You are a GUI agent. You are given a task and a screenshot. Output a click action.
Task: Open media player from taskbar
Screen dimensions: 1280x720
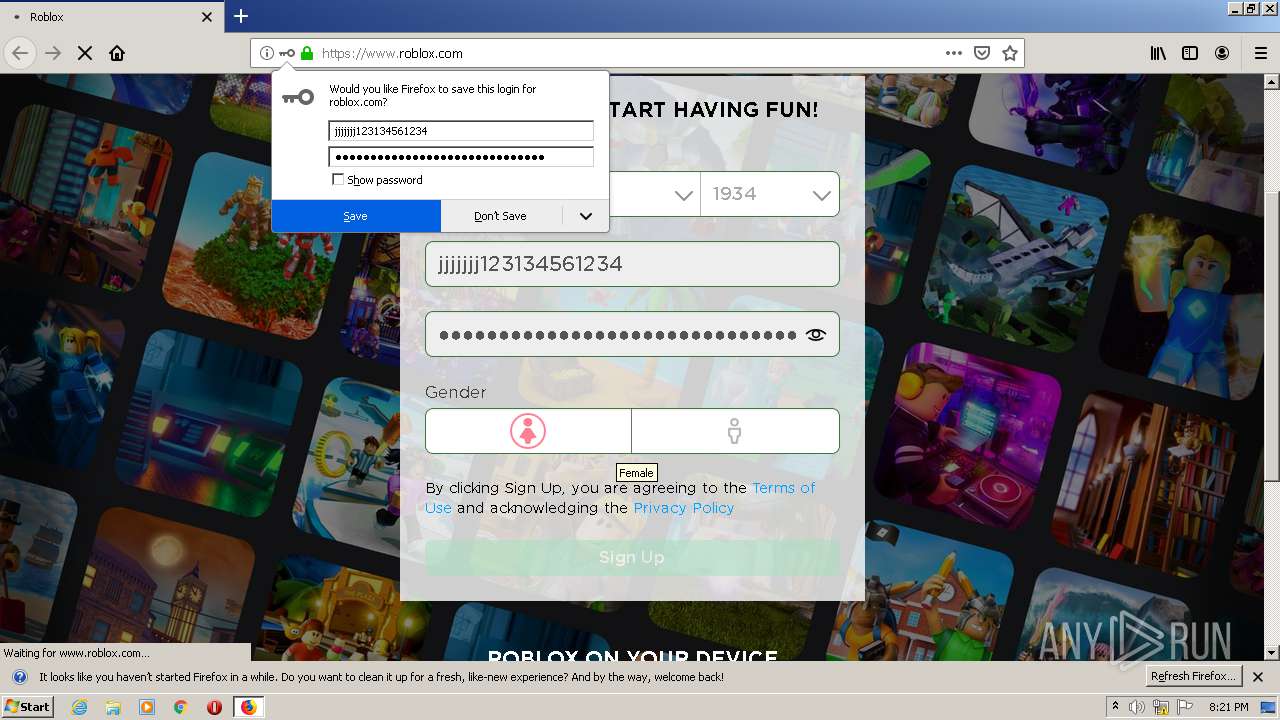pyautogui.click(x=147, y=707)
